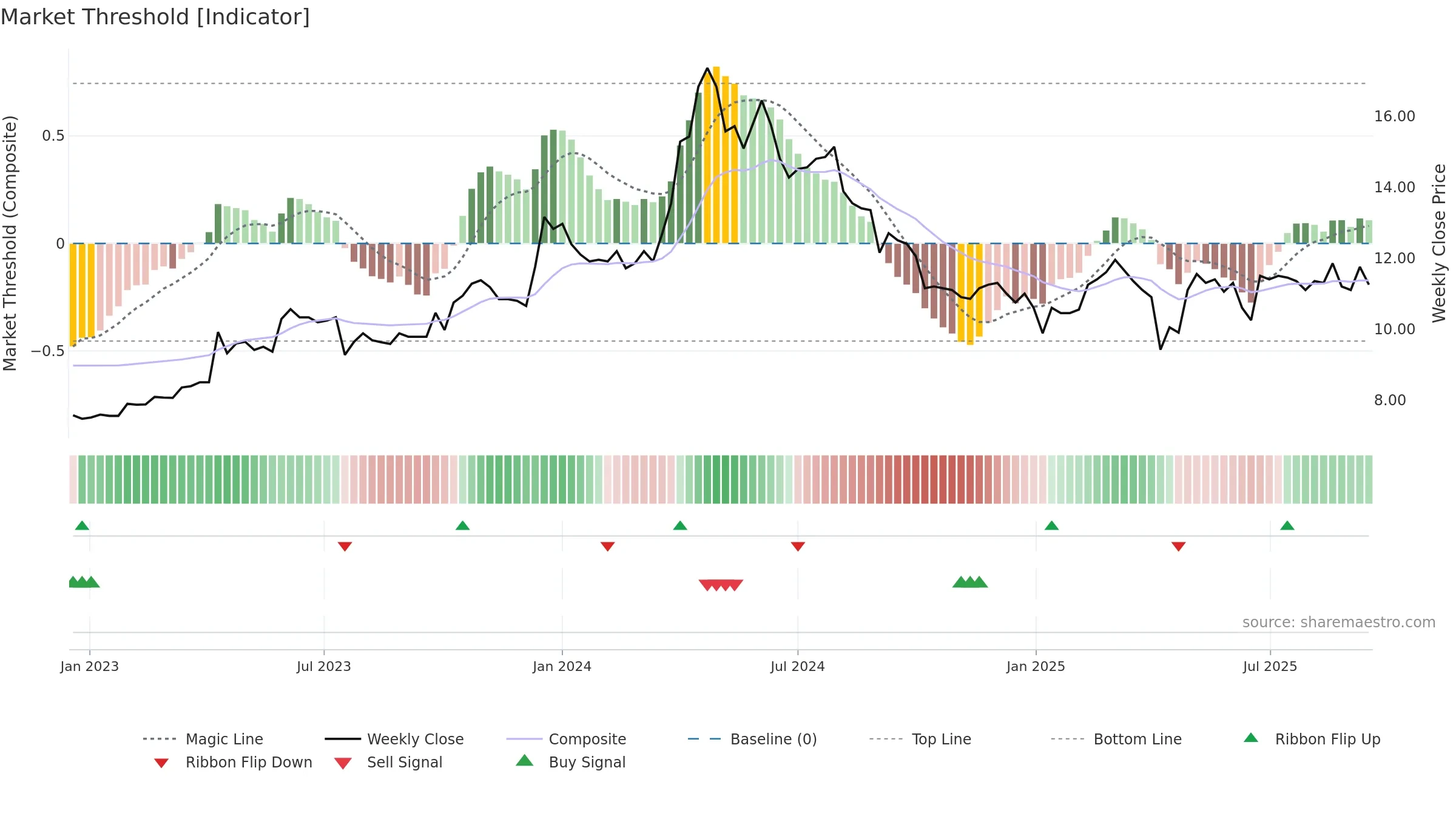This screenshot has height=819, width=1456.
Task: Toggle the Top Line legend entry
Action: 920,739
